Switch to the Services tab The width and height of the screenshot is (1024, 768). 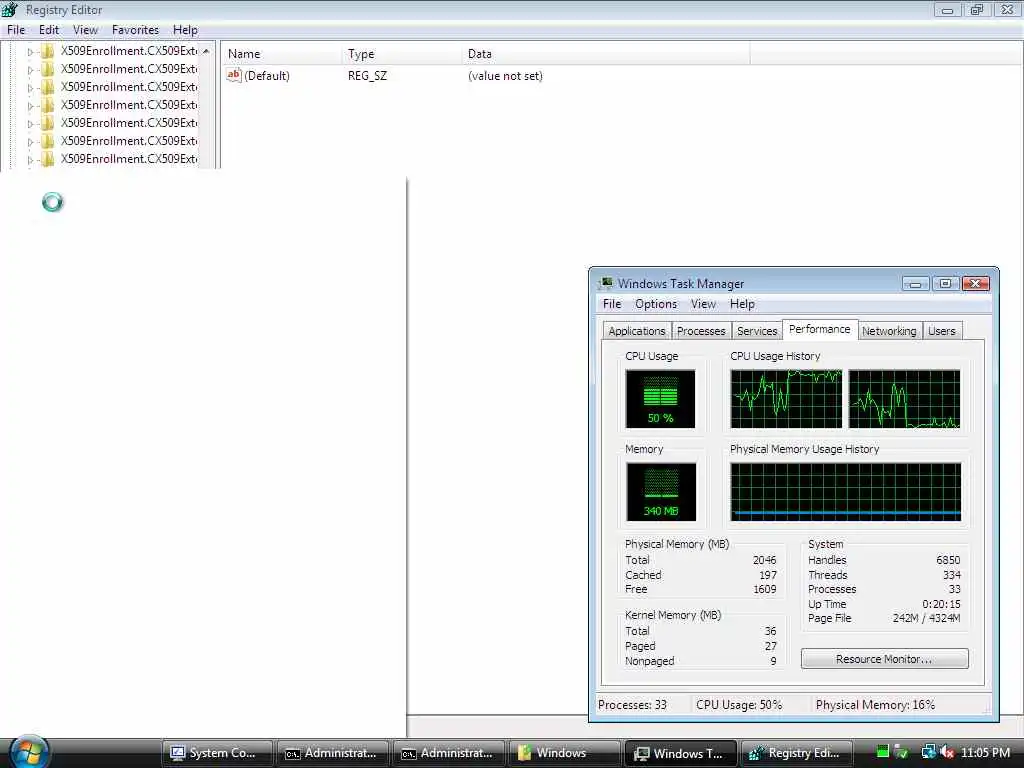click(757, 331)
